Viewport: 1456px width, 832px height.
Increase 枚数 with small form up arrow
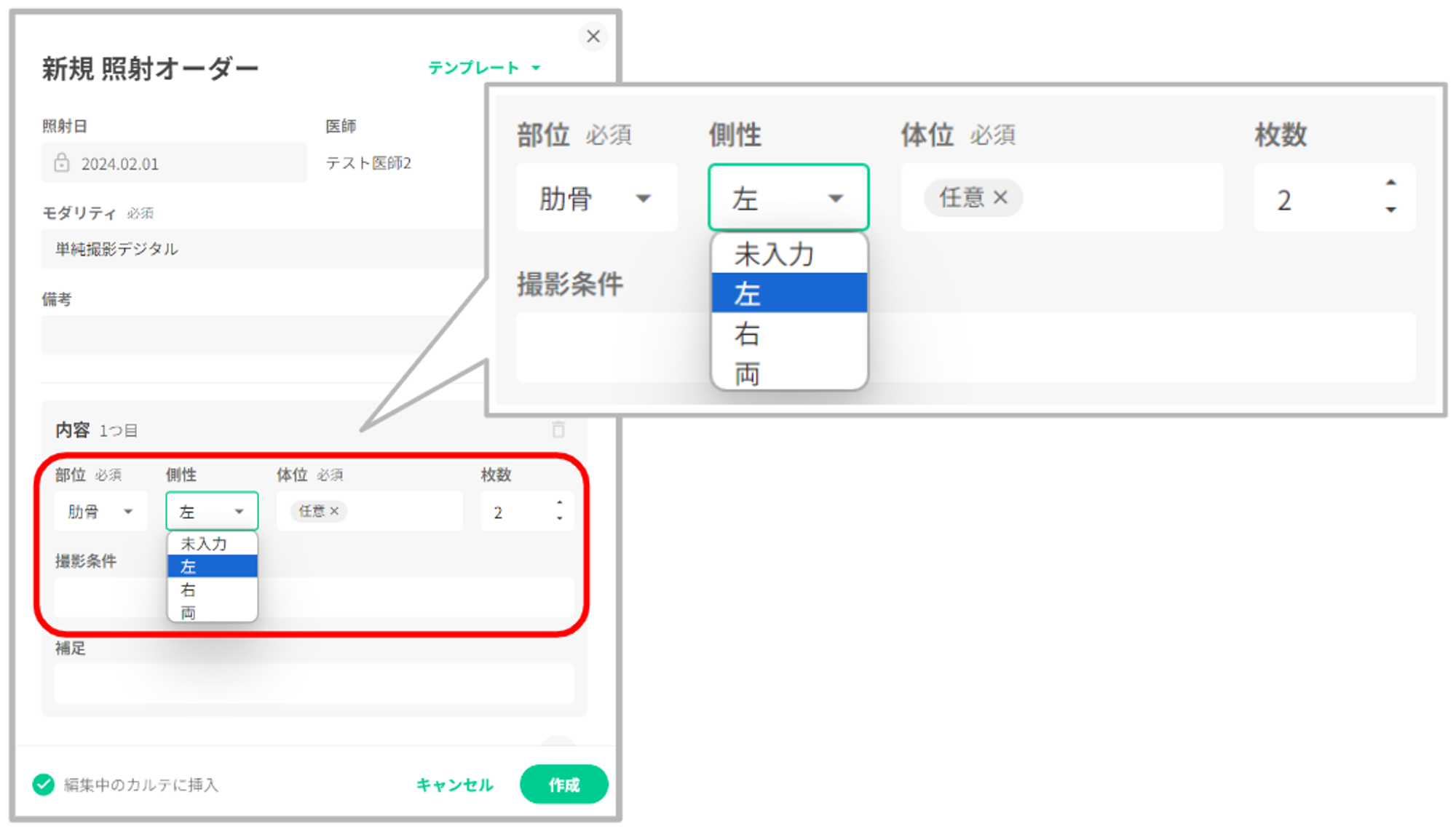click(x=559, y=503)
